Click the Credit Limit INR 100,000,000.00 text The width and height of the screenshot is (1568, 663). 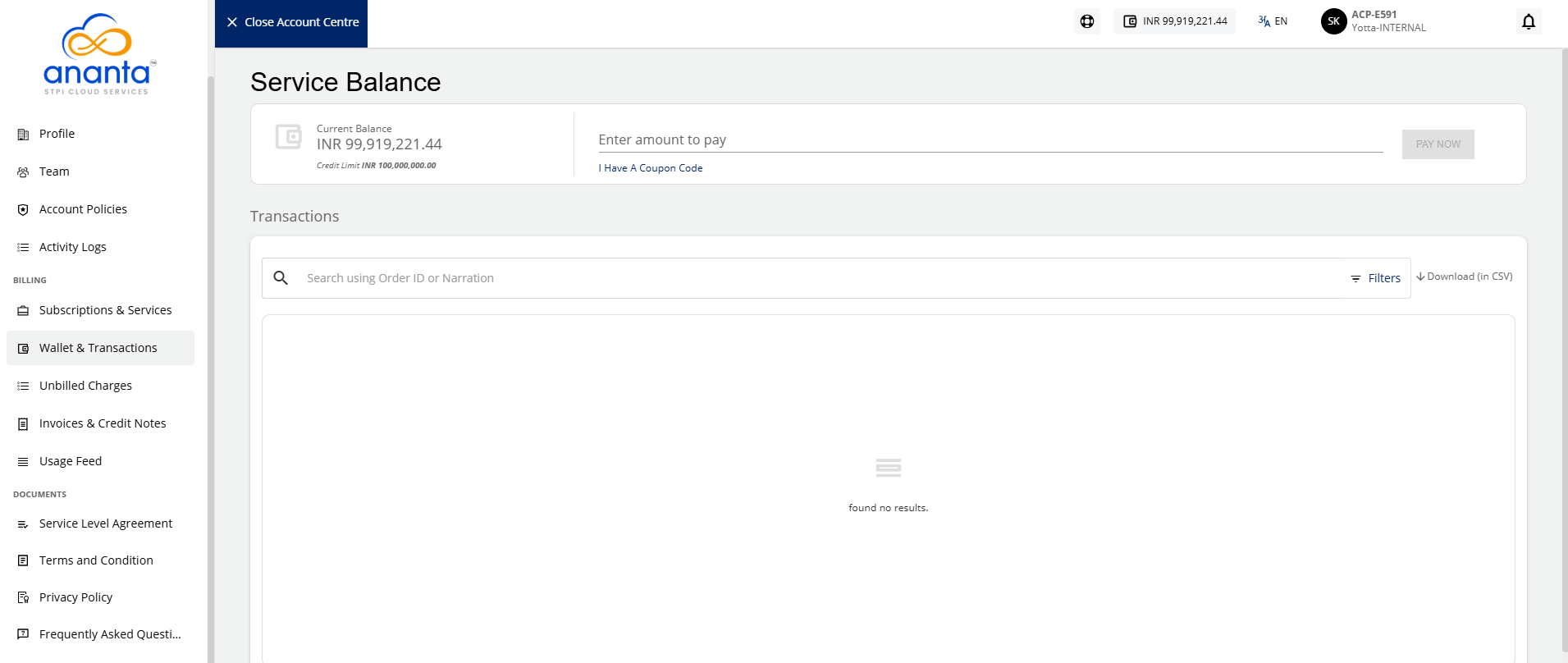coord(377,166)
